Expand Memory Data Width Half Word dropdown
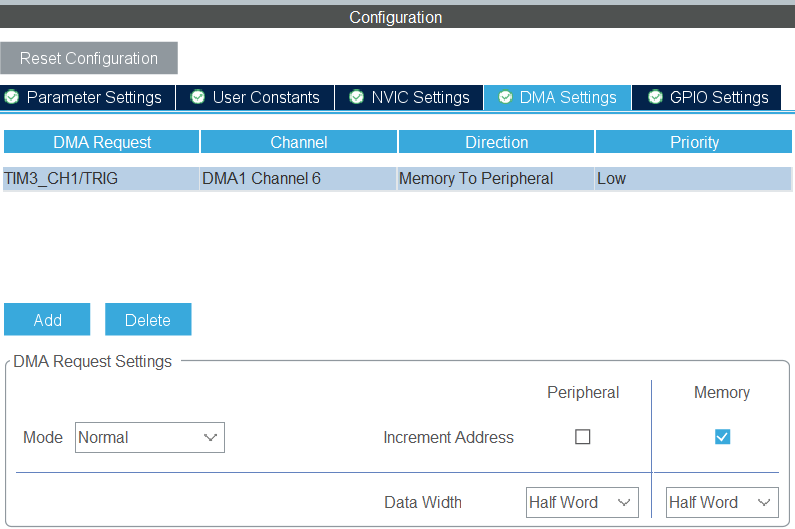 721,502
